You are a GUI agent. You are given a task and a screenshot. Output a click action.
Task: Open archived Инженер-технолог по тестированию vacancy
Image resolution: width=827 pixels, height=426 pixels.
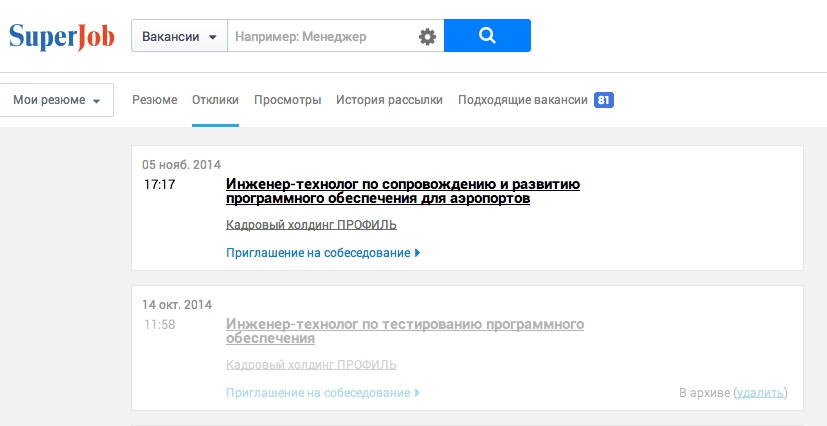(404, 331)
